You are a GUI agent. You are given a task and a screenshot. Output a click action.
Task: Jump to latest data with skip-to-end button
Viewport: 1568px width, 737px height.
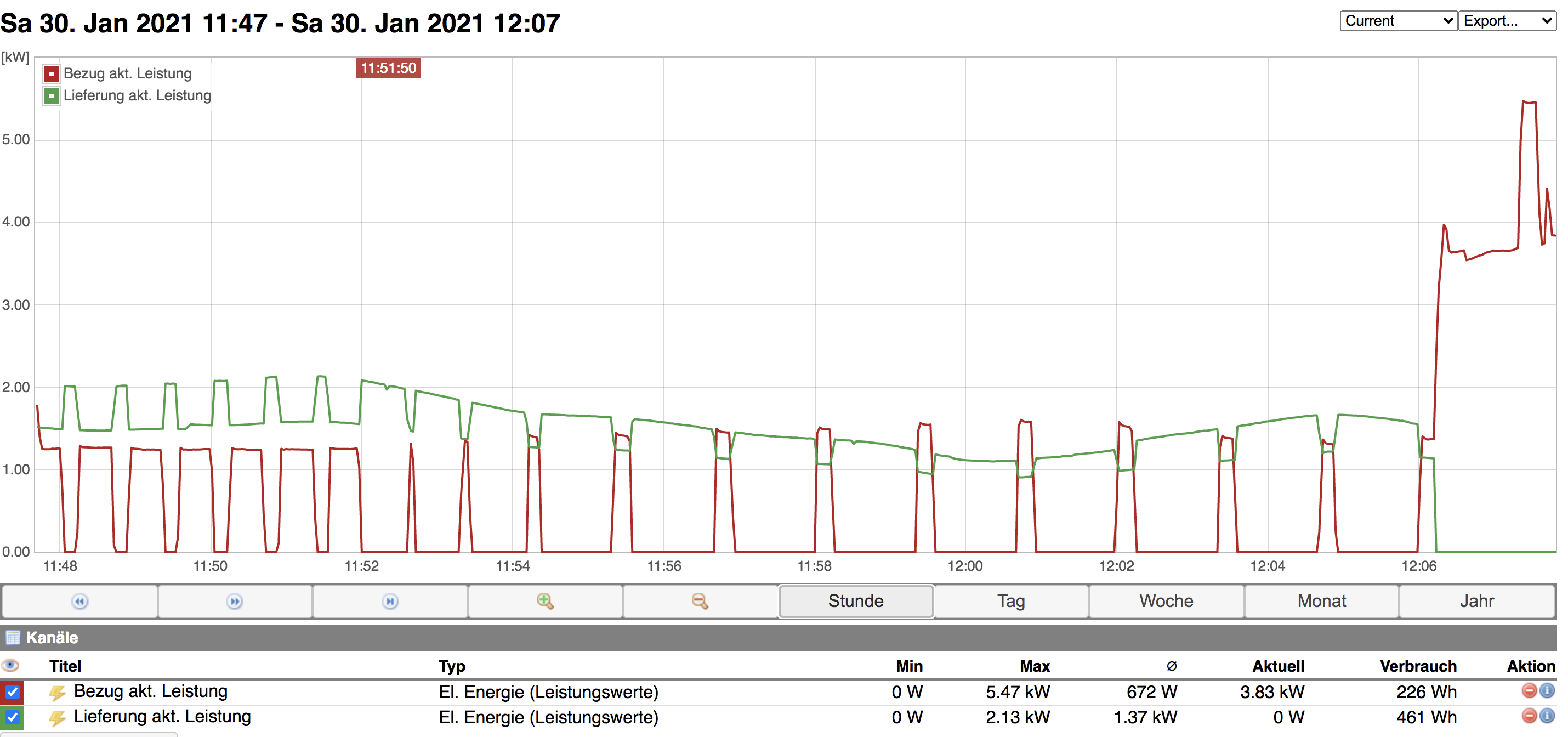pos(390,602)
